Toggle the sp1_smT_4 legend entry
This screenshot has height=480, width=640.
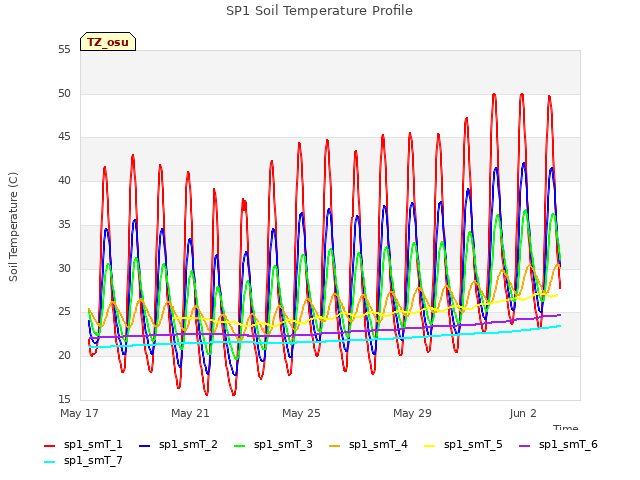(x=368, y=444)
